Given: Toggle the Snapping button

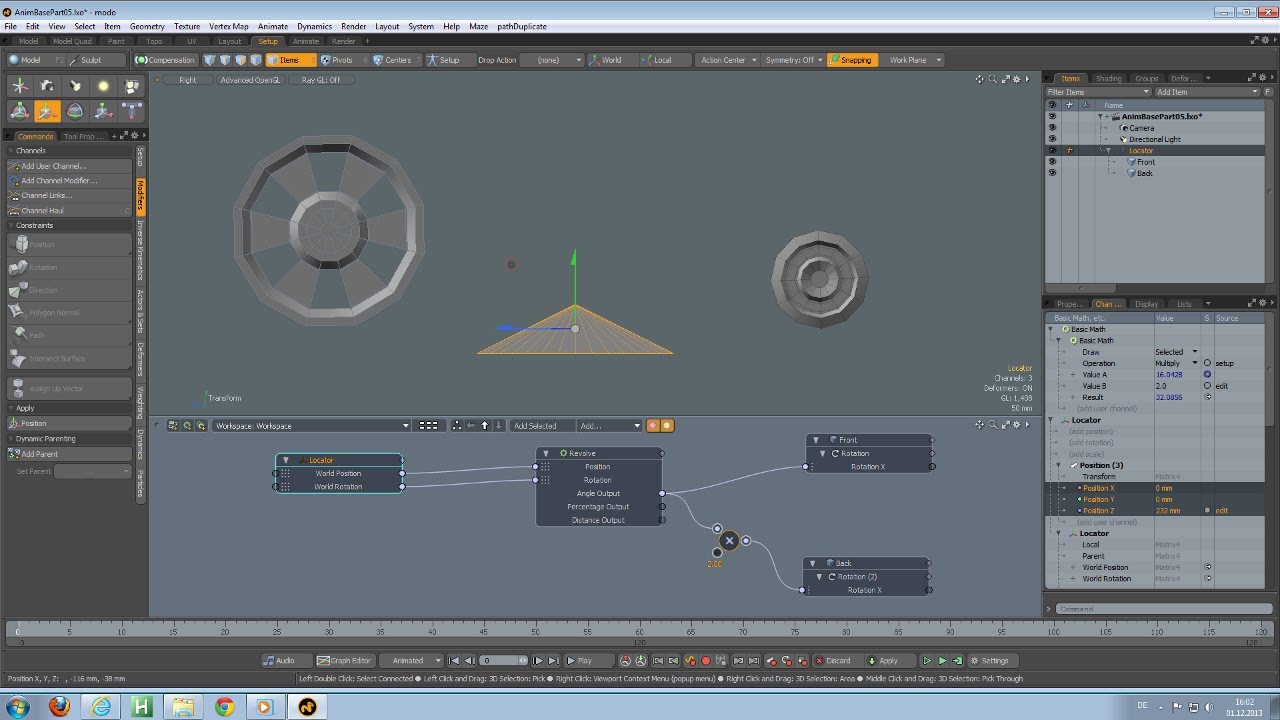Looking at the screenshot, I should click(x=852, y=60).
